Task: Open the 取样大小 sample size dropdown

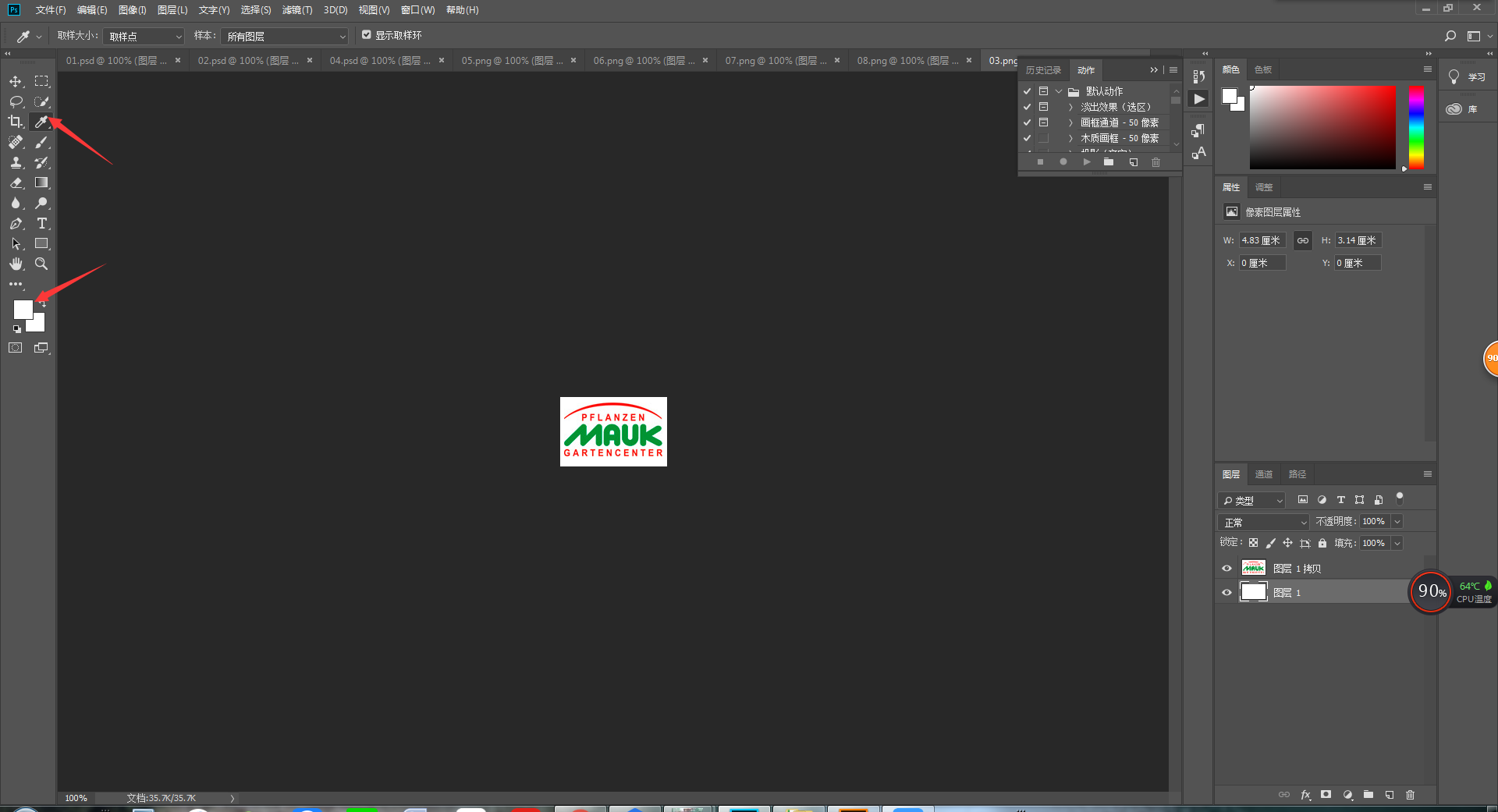Action: point(144,36)
